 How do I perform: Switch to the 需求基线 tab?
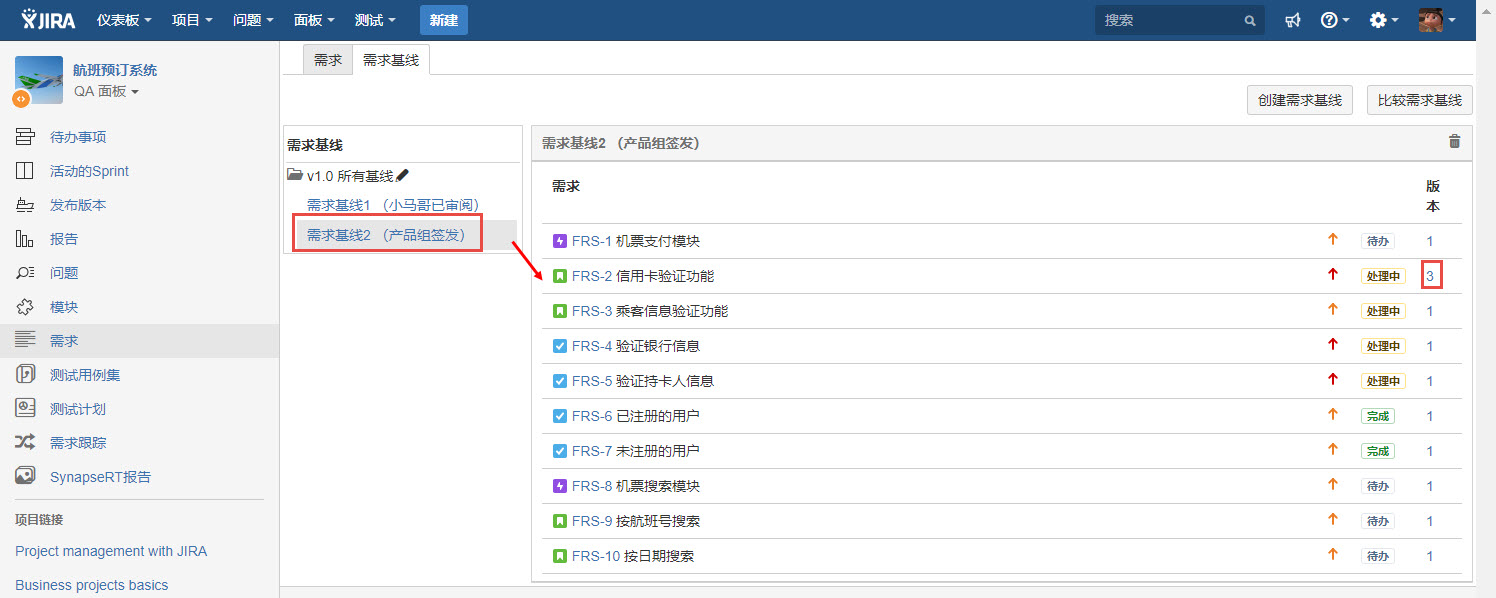(391, 60)
